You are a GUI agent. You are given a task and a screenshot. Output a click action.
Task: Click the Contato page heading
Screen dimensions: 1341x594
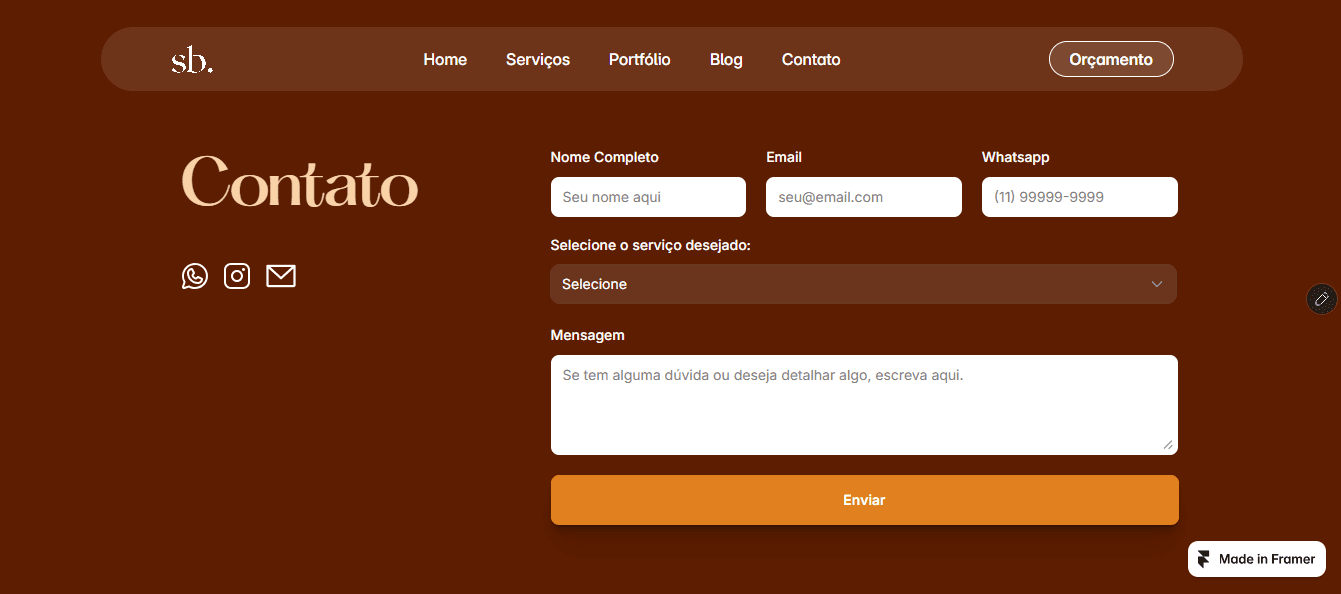coord(300,182)
